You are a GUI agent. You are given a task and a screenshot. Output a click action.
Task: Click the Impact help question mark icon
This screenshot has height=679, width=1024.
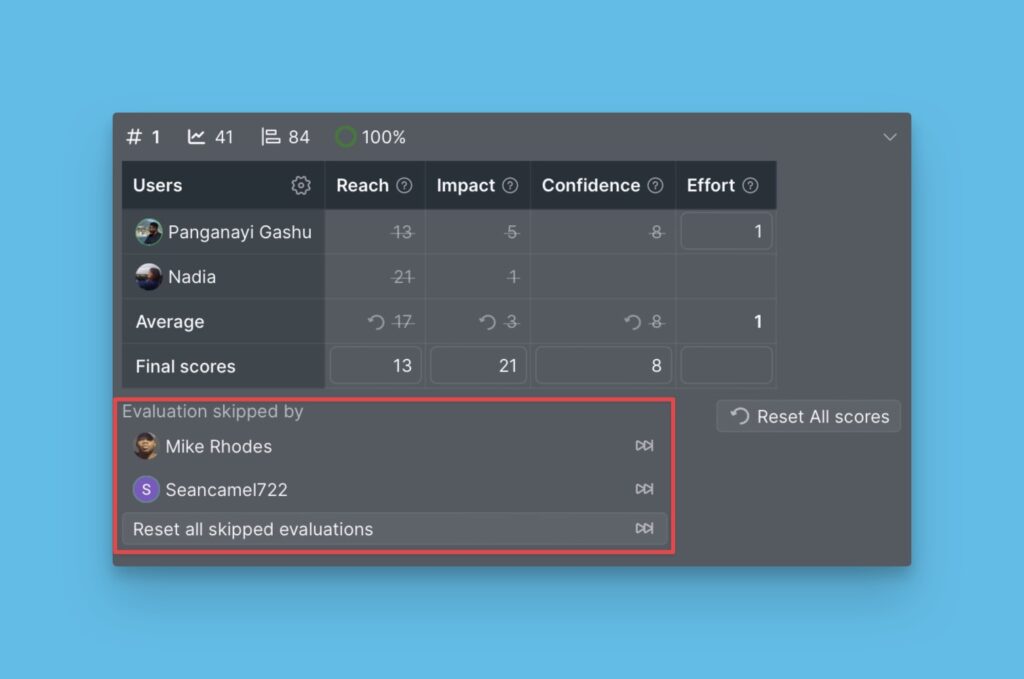coord(510,185)
